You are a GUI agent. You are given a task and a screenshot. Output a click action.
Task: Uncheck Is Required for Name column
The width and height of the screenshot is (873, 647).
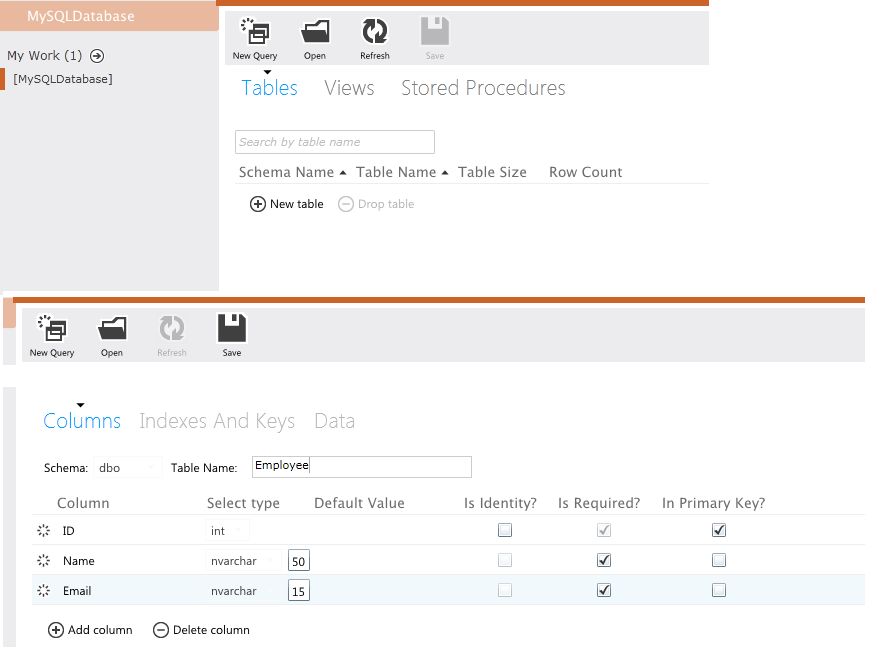point(604,561)
